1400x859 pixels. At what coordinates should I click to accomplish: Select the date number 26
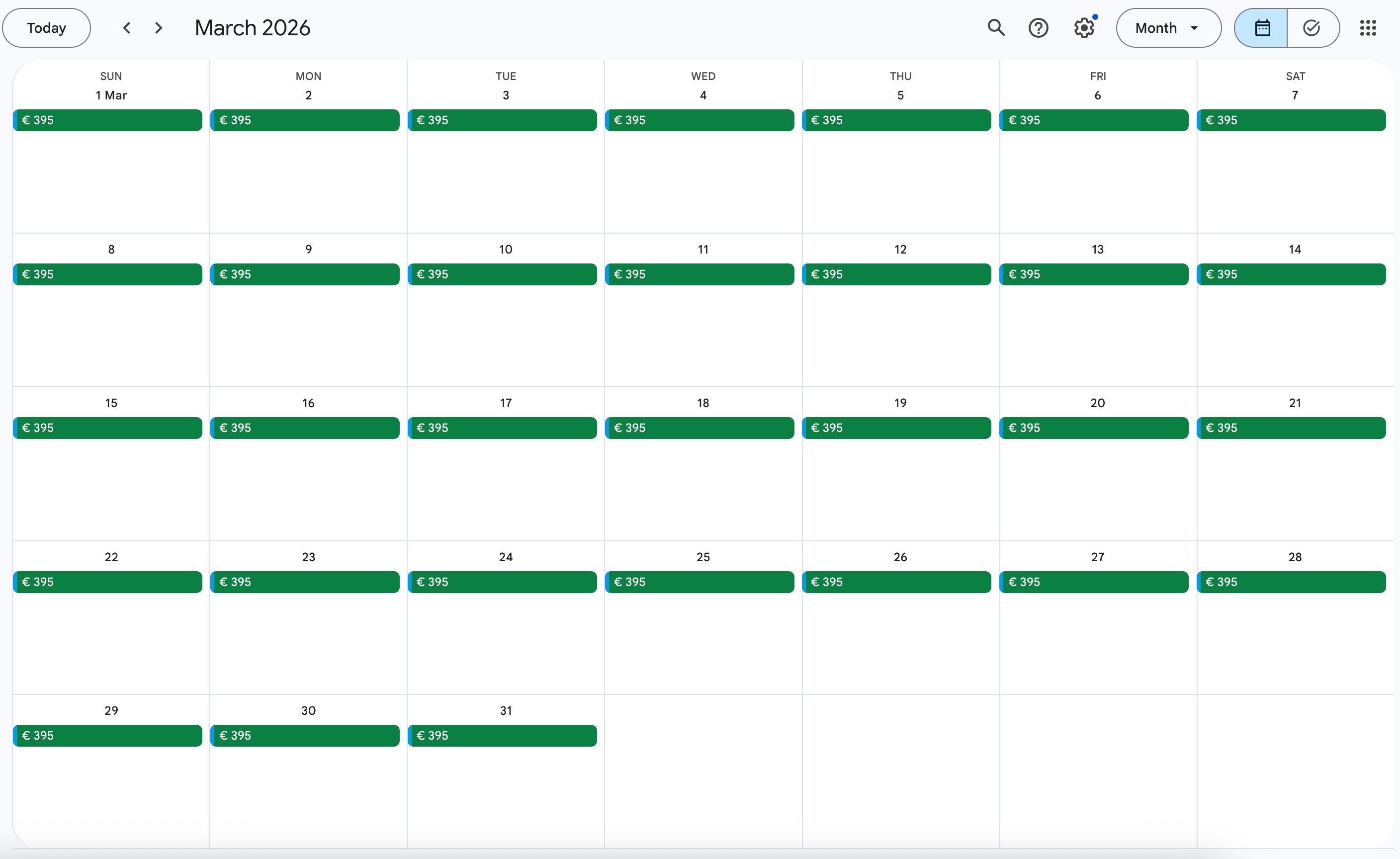[x=900, y=557]
